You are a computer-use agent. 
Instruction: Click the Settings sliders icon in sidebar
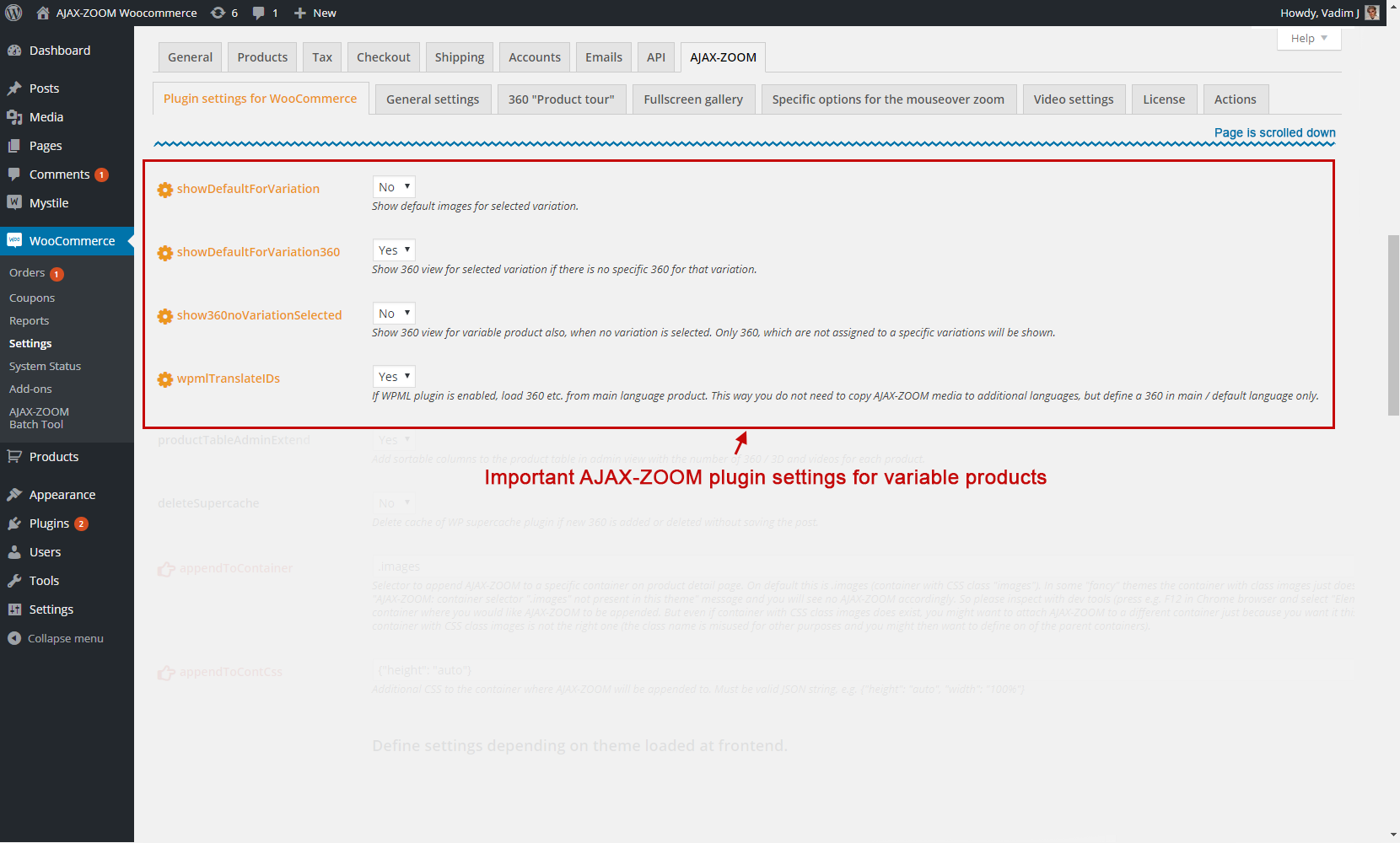(x=14, y=609)
